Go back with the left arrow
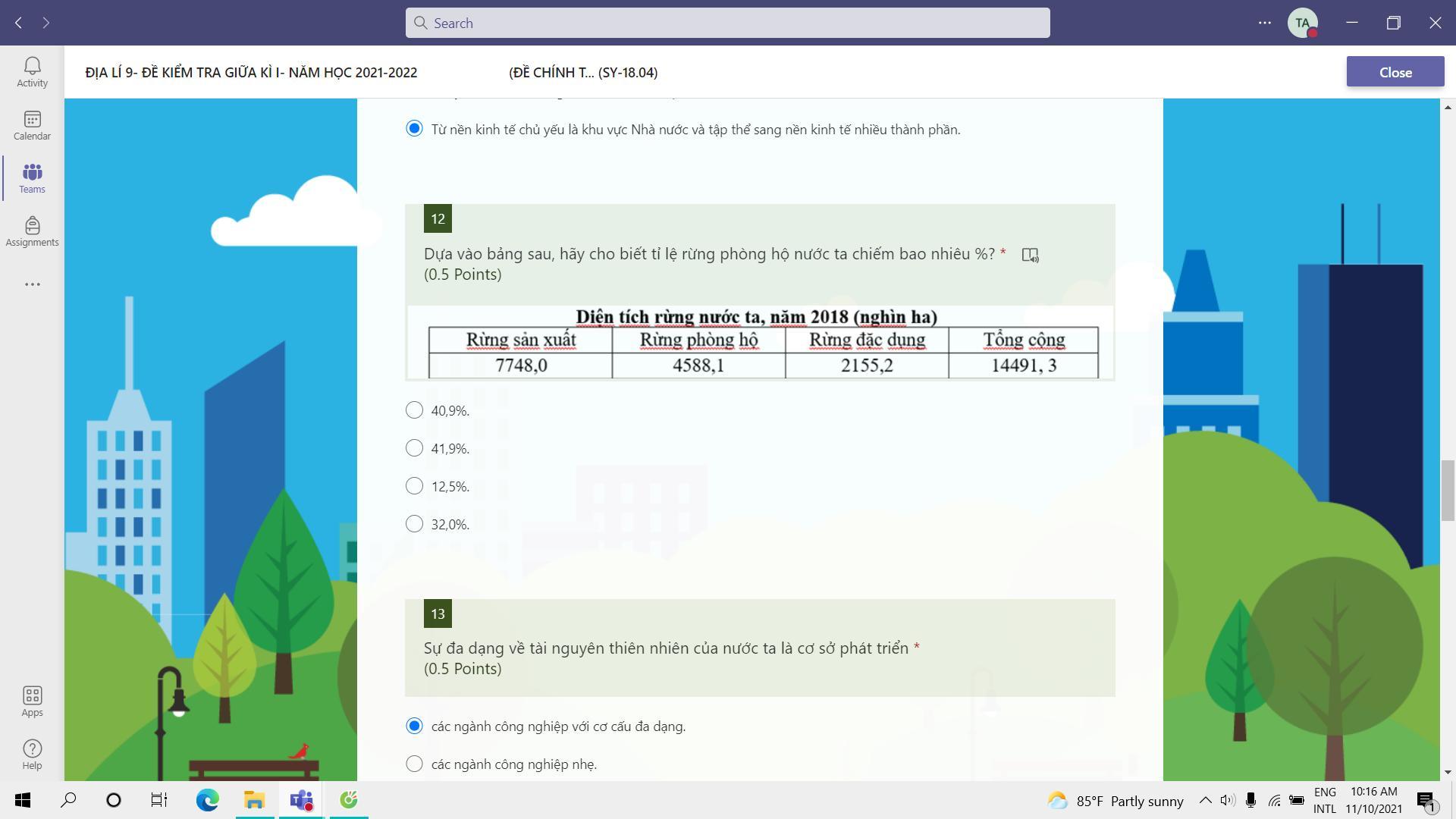Screen dimensions: 1456x819 (x=18, y=23)
